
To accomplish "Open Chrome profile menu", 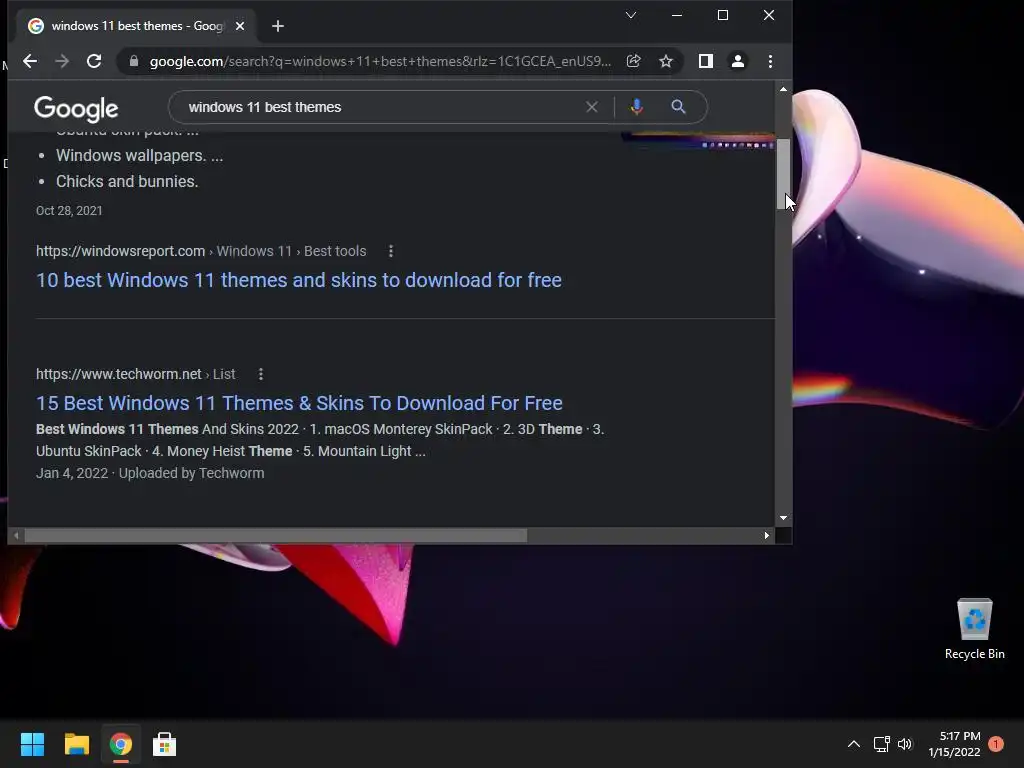I will tap(737, 61).
